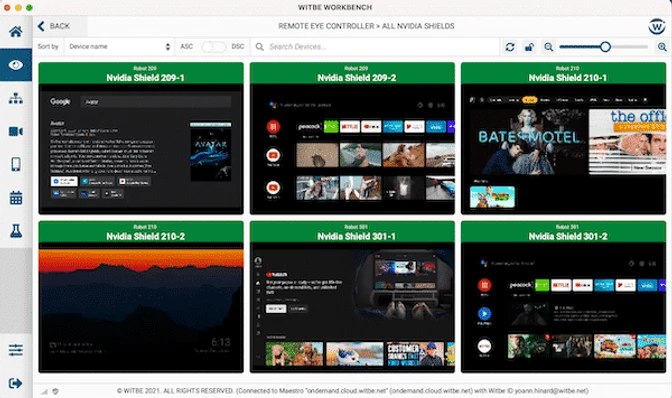Click the logout icon in sidebar
Image resolution: width=672 pixels, height=398 pixels.
[16, 383]
